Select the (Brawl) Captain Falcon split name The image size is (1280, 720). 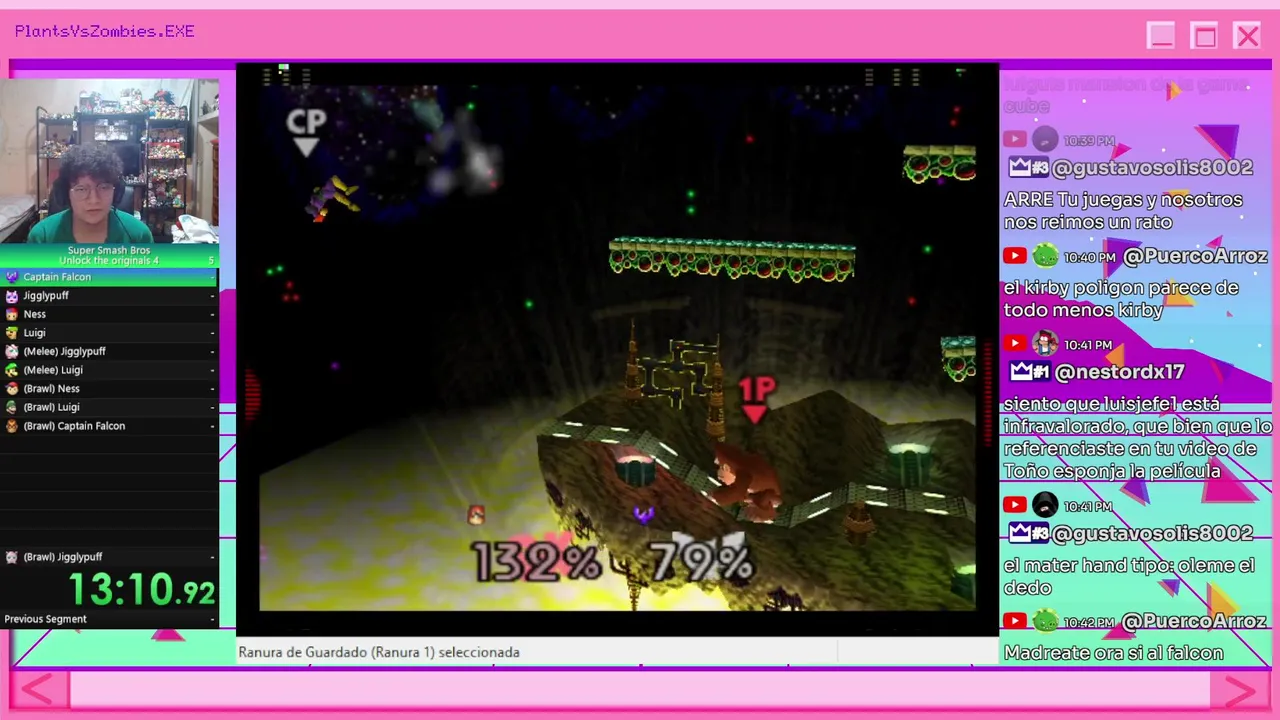(x=75, y=426)
